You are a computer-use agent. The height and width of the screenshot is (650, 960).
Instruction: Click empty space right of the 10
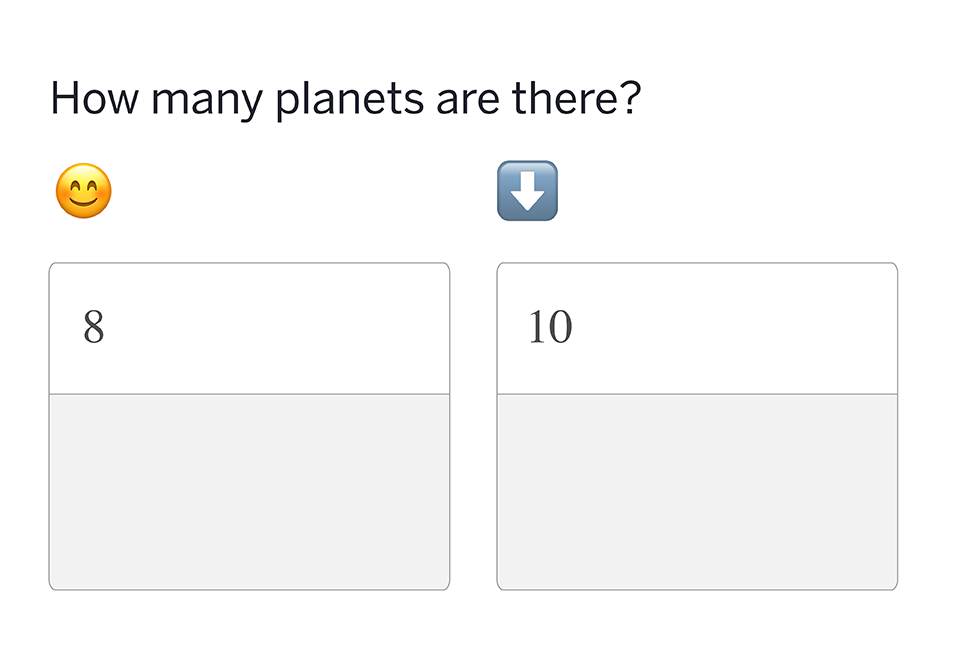750,328
